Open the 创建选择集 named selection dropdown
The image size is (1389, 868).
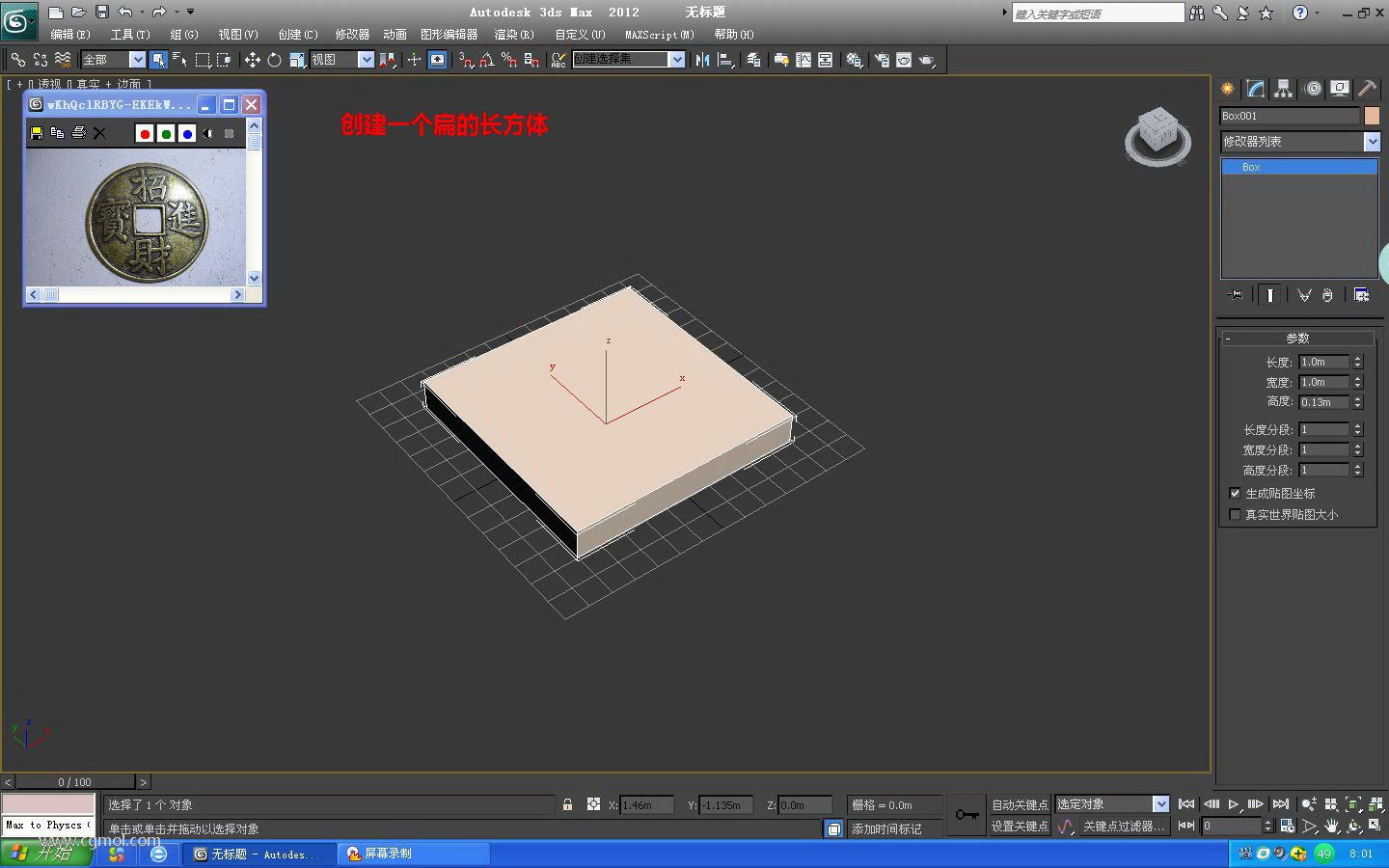click(x=676, y=60)
